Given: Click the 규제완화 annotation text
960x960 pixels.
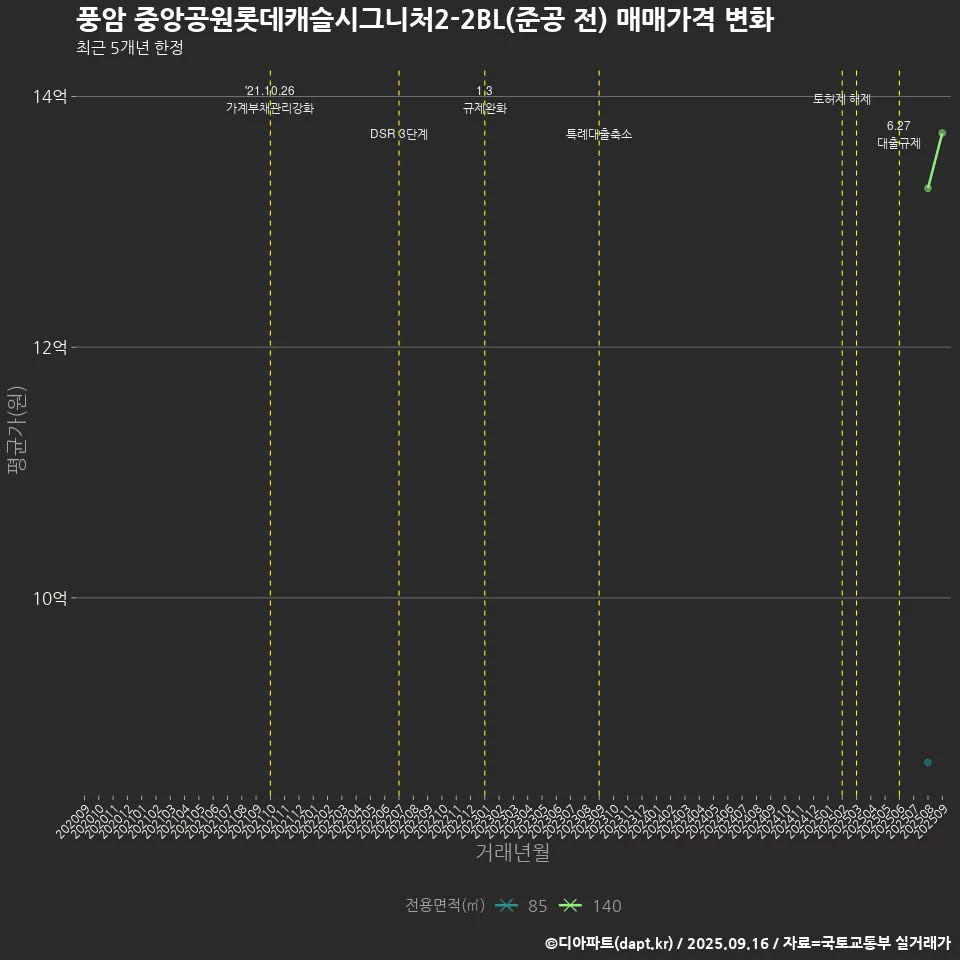Looking at the screenshot, I should pyautogui.click(x=484, y=108).
